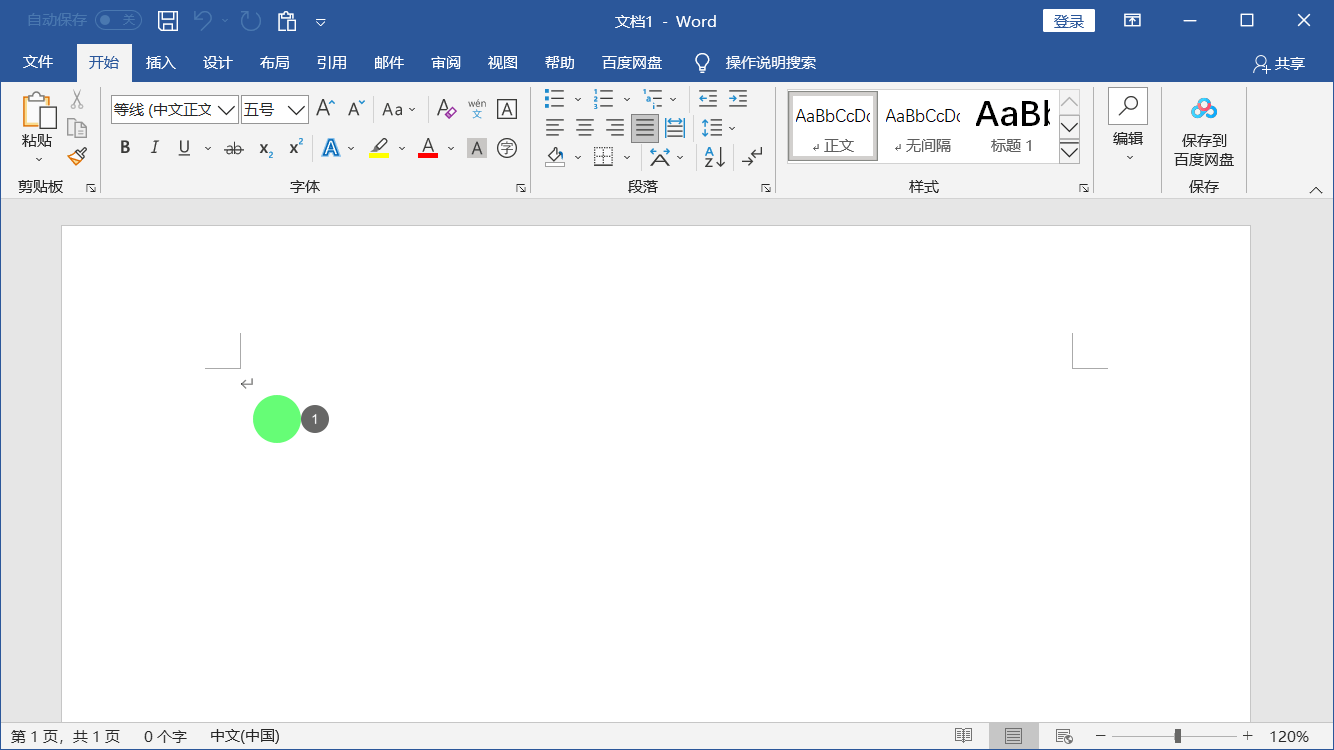Apply strikethrough formatting
Screen dimensions: 1334x750
click(x=234, y=148)
